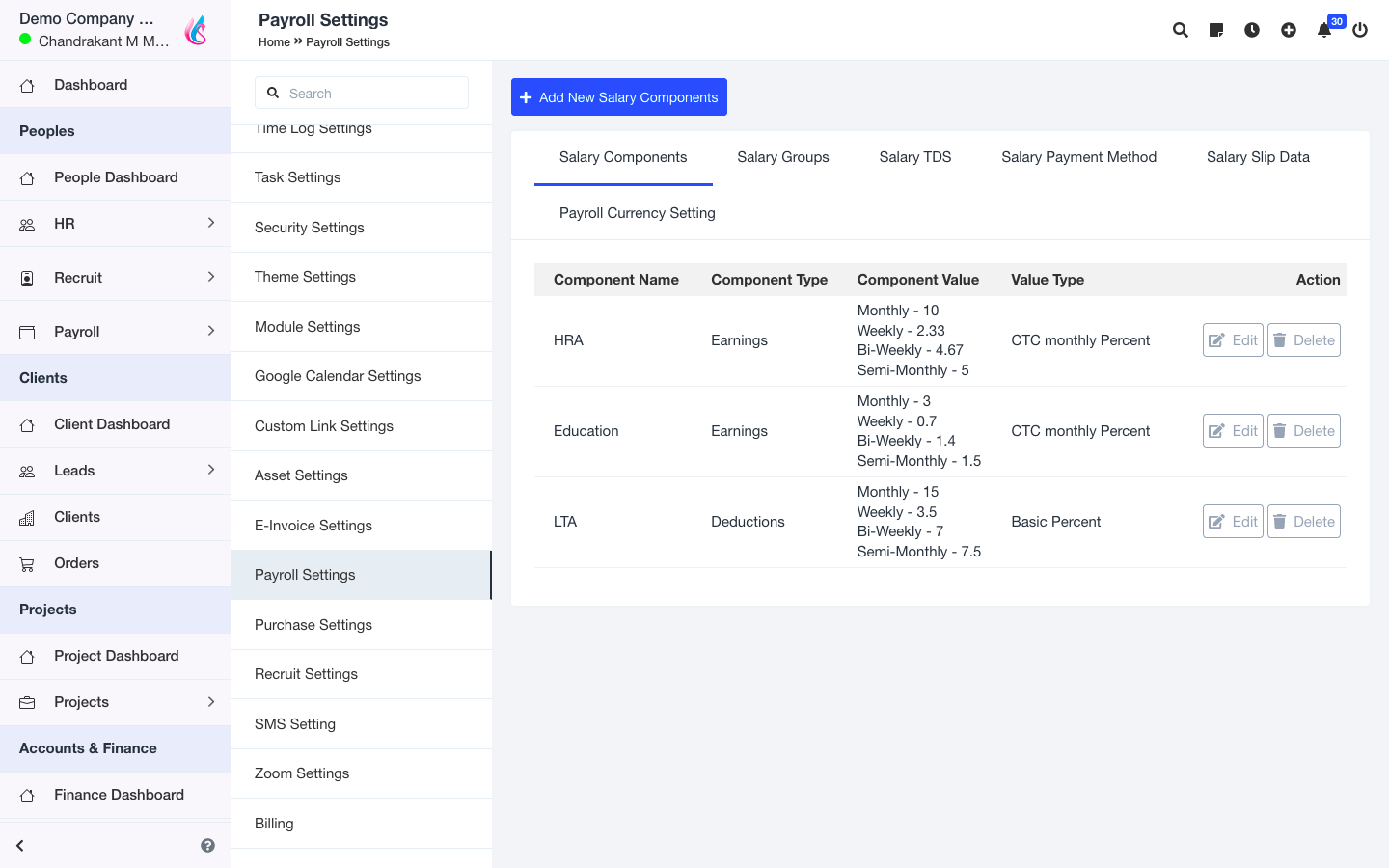
Task: Collapse sidebar using the left arrow icon
Action: point(20,846)
